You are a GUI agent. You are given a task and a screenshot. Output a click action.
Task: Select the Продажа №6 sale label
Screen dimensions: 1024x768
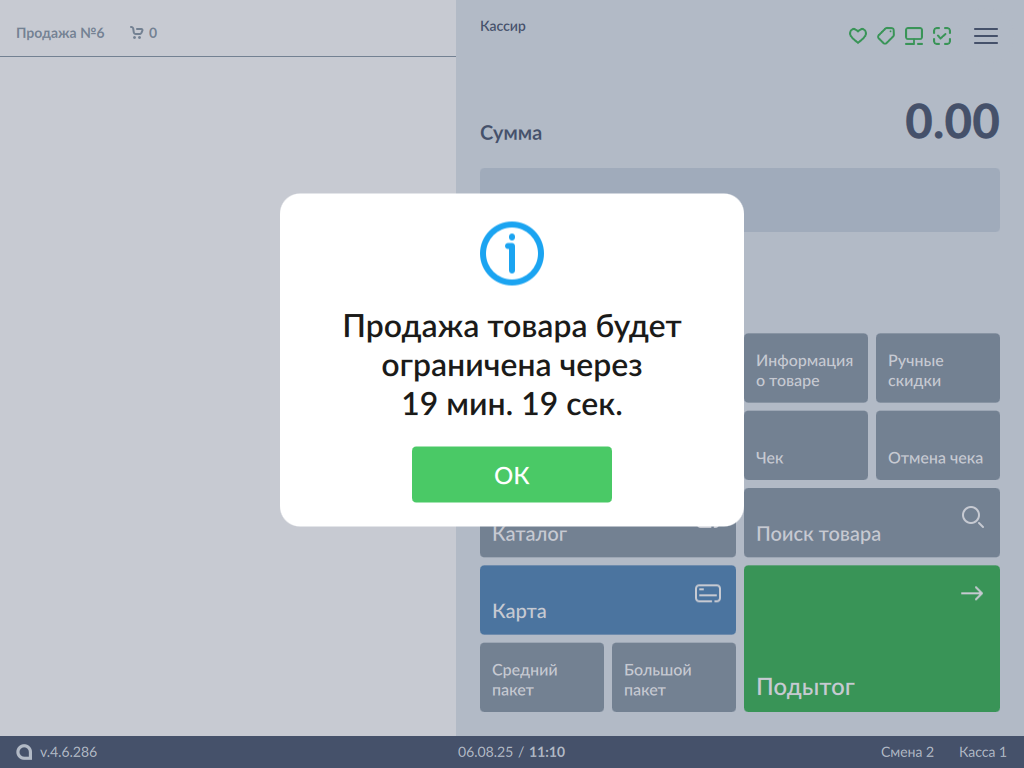60,33
